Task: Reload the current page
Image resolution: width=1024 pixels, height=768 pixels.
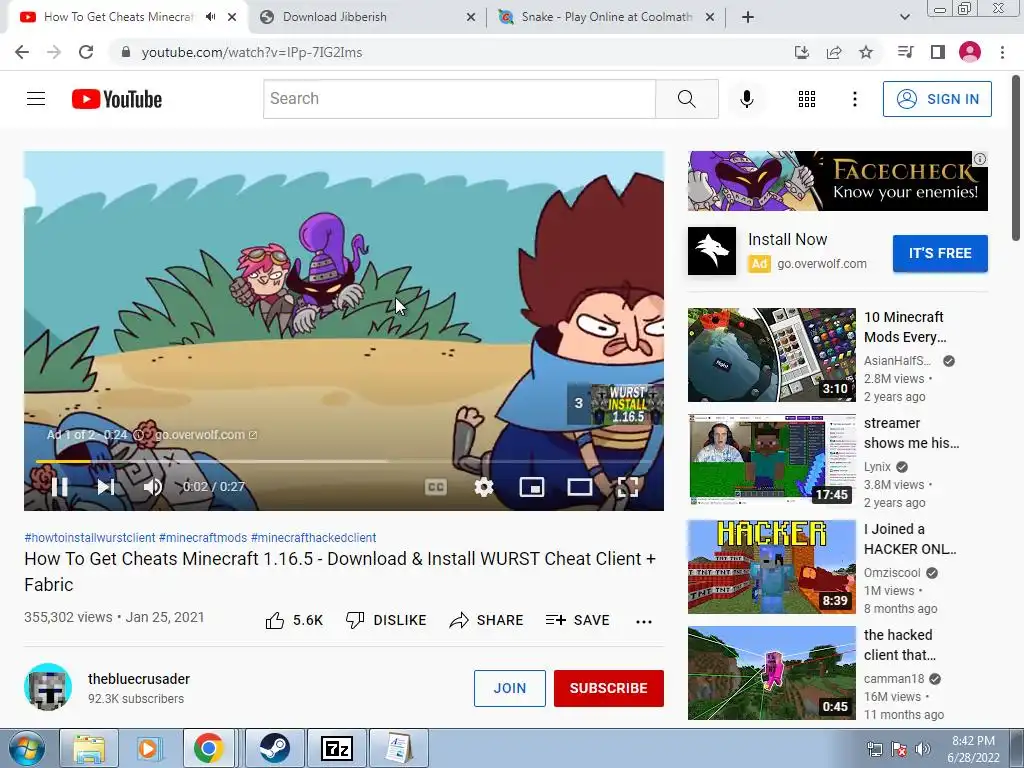Action: coord(86,52)
